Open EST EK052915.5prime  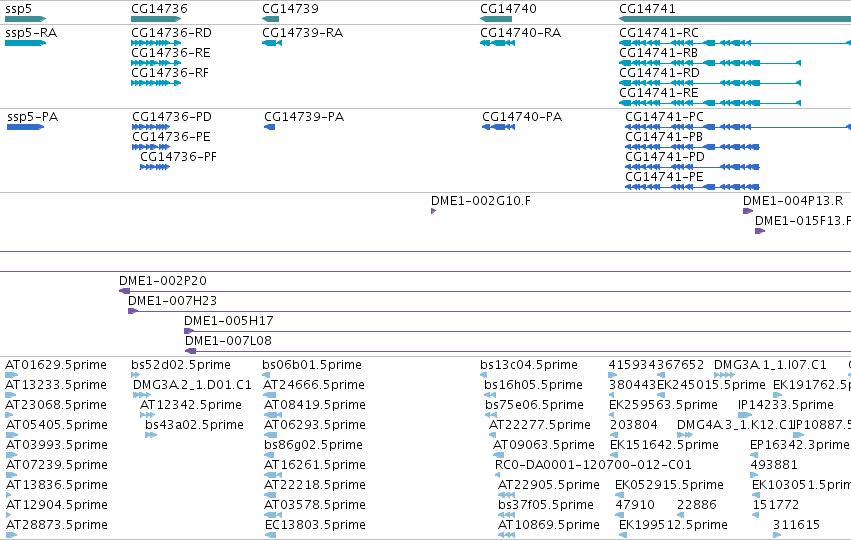click(x=669, y=485)
